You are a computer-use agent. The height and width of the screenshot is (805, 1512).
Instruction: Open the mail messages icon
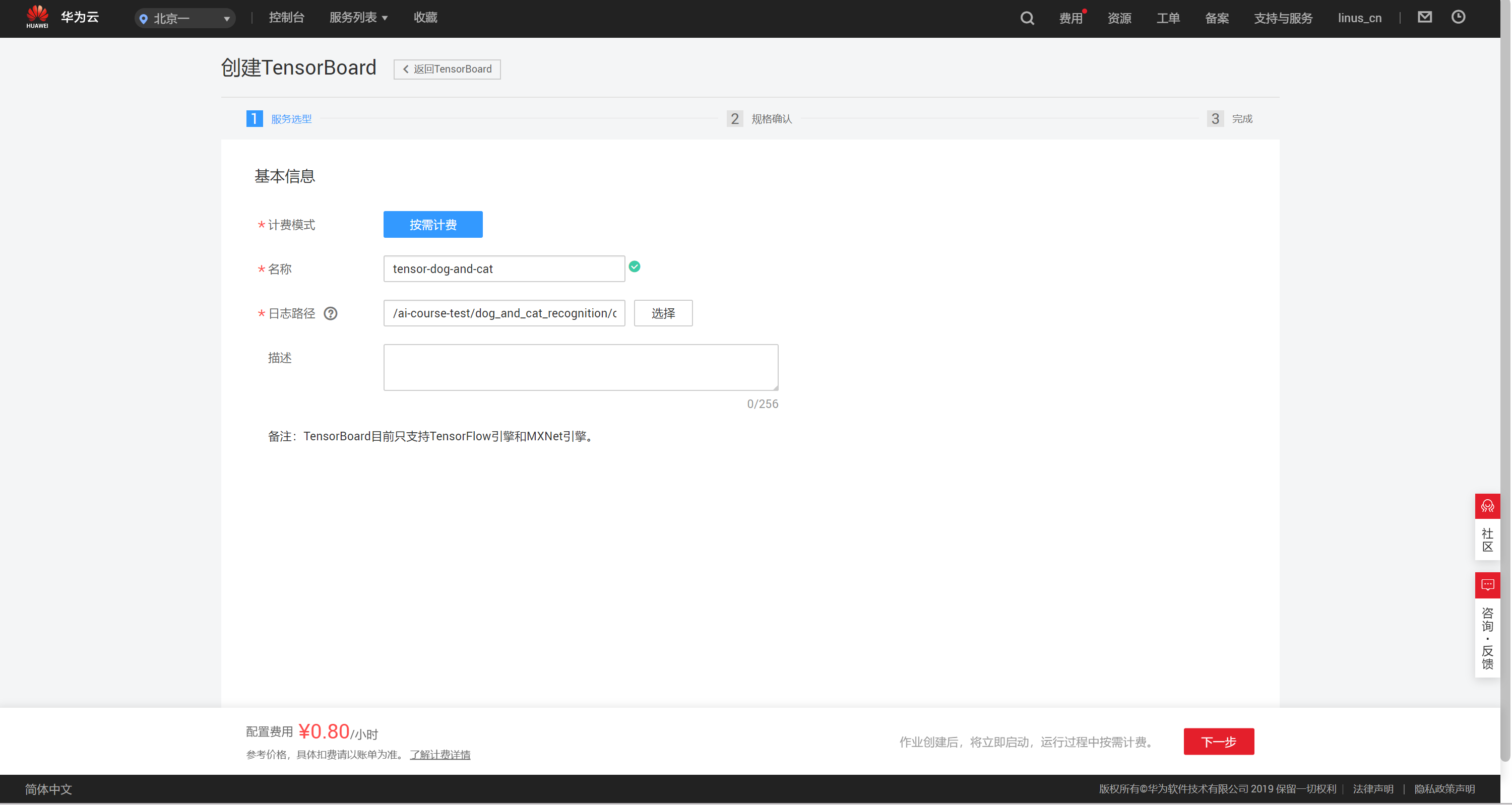tap(1424, 17)
